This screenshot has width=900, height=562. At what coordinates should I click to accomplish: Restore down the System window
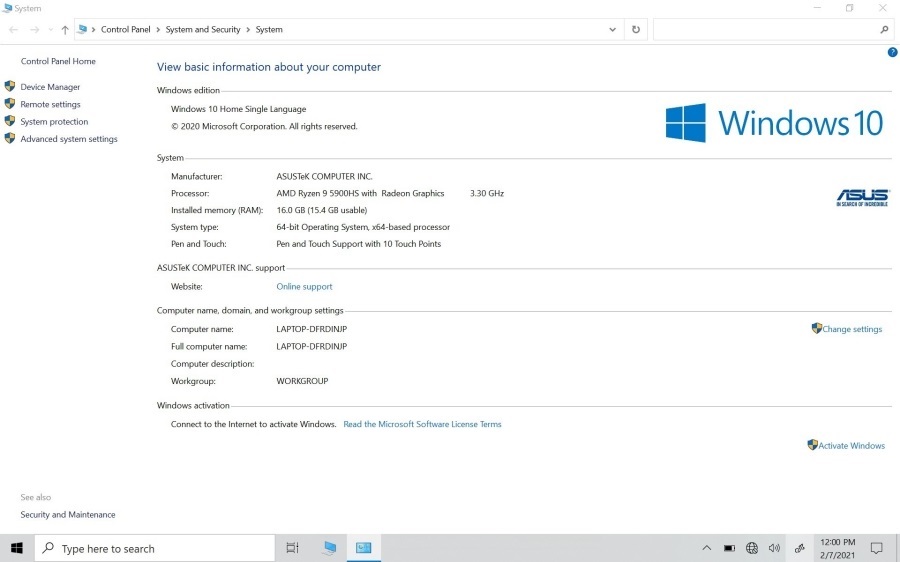click(x=849, y=8)
